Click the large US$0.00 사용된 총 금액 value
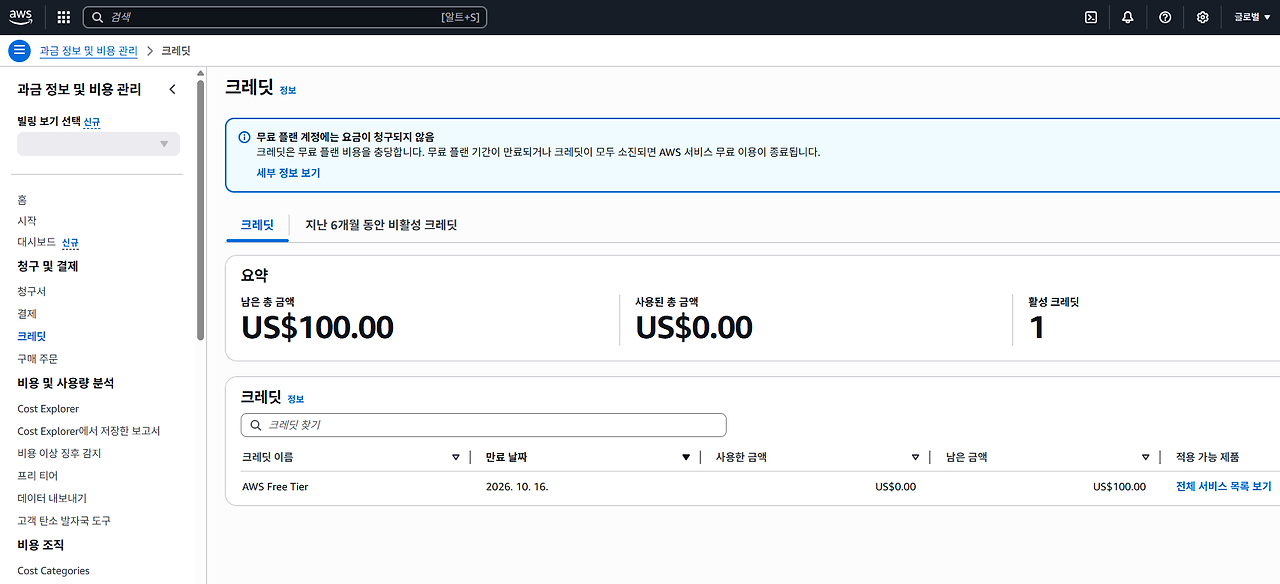Image resolution: width=1280 pixels, height=584 pixels. [694, 327]
